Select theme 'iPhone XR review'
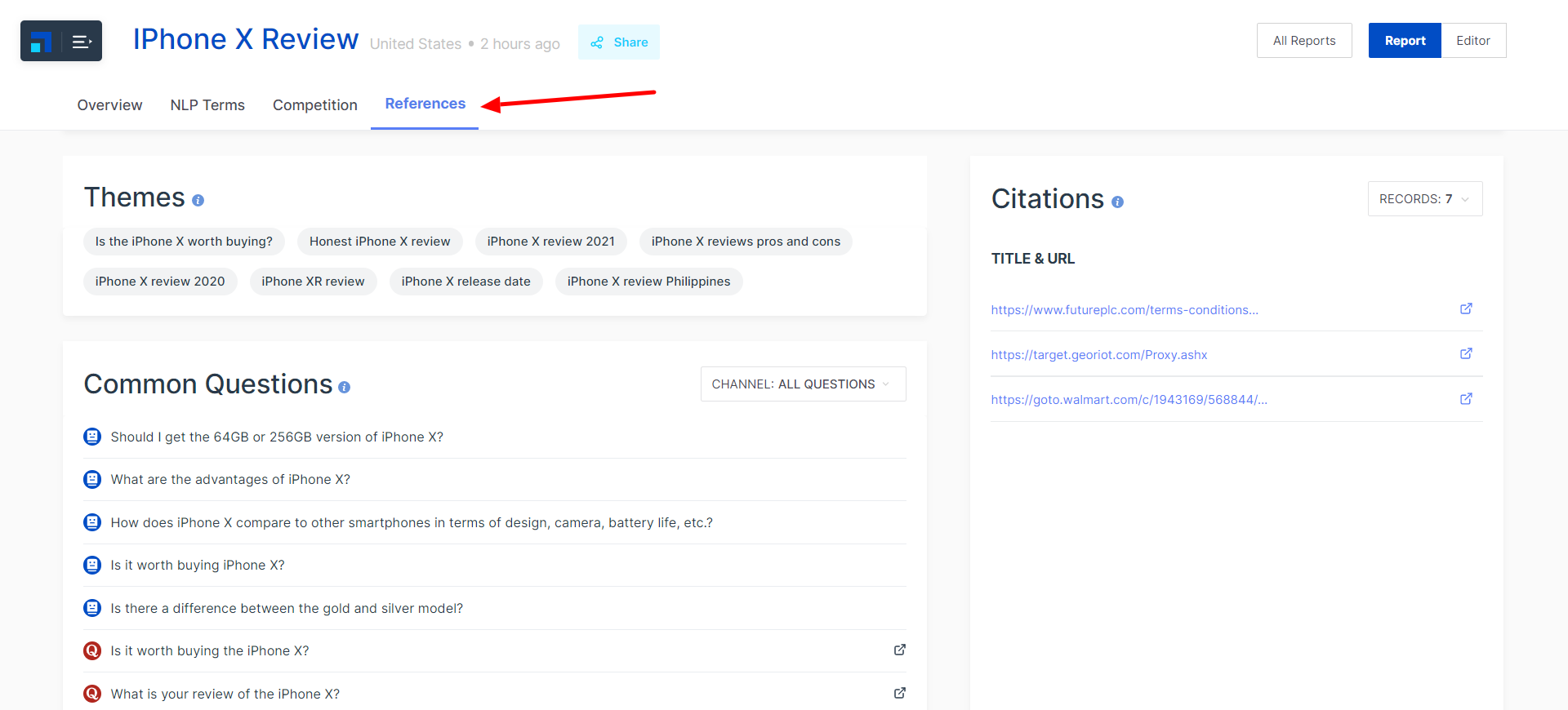Viewport: 1568px width, 710px height. point(313,282)
